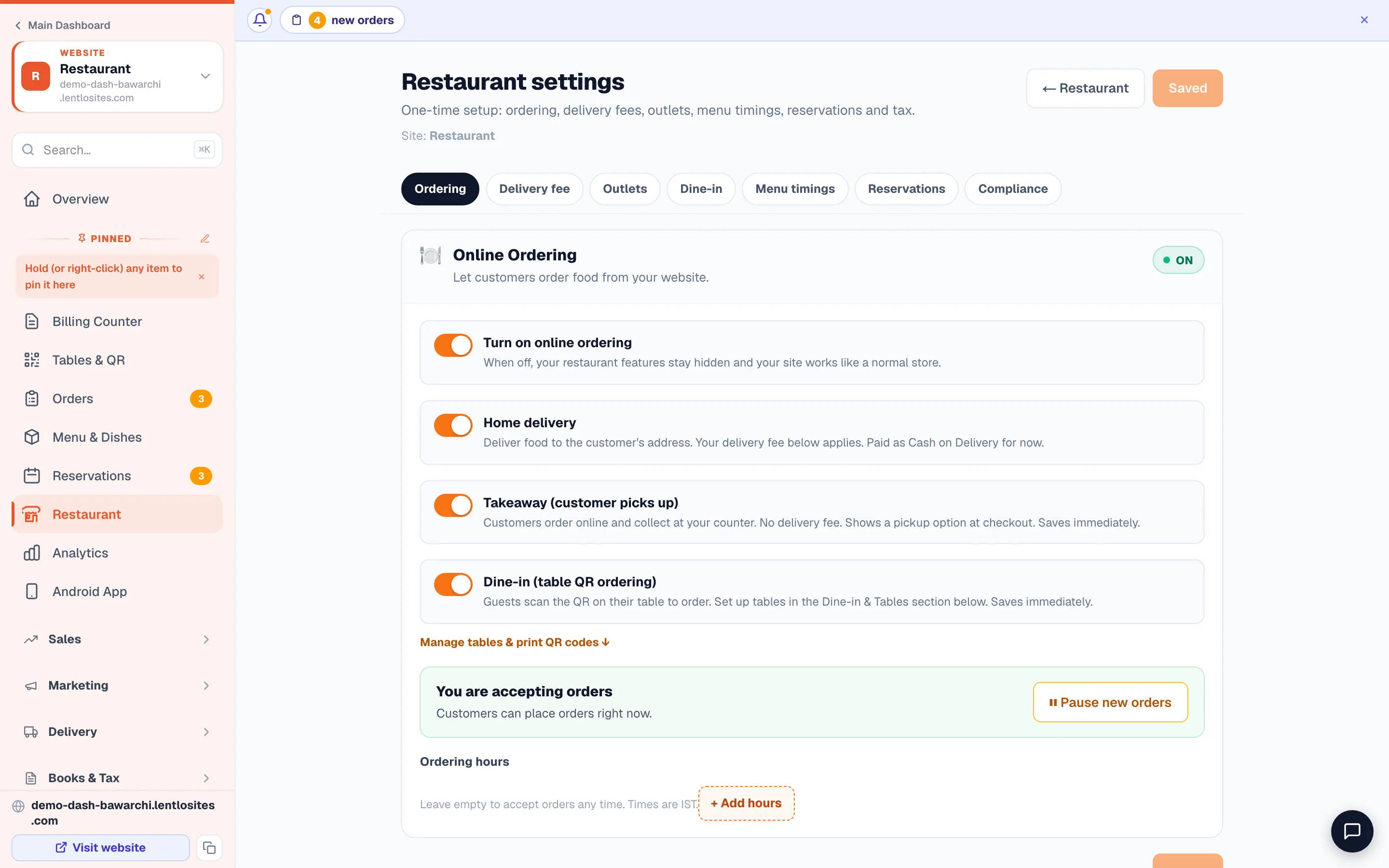
Task: Open the Menu timings tab
Action: point(795,189)
